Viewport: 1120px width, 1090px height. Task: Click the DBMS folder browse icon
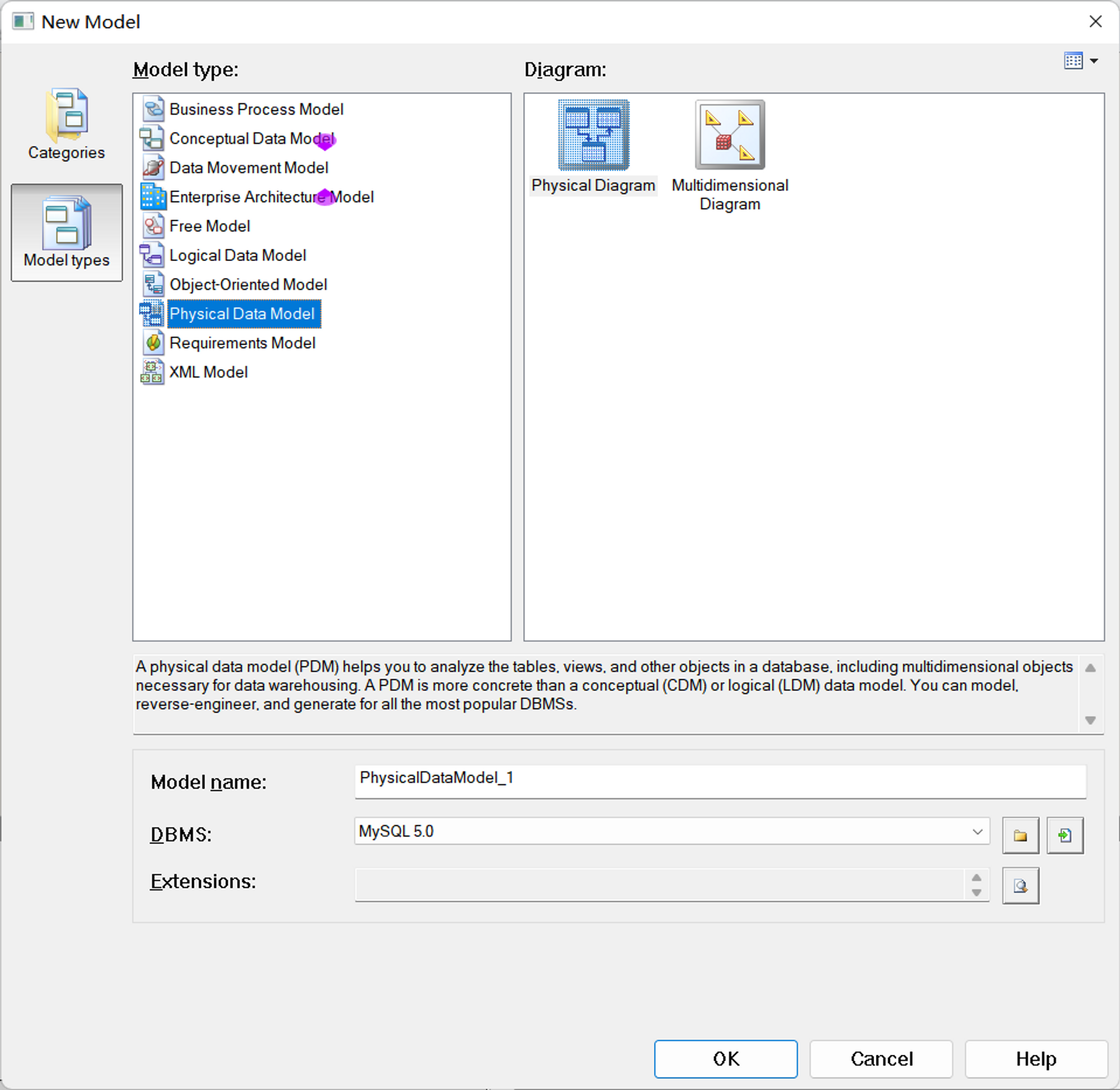1020,835
